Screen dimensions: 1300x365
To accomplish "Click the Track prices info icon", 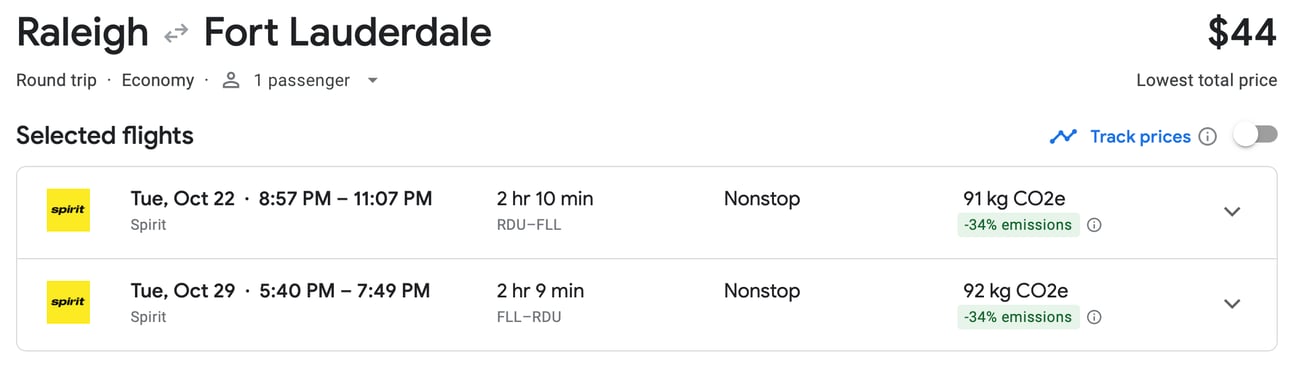I will click(1207, 136).
